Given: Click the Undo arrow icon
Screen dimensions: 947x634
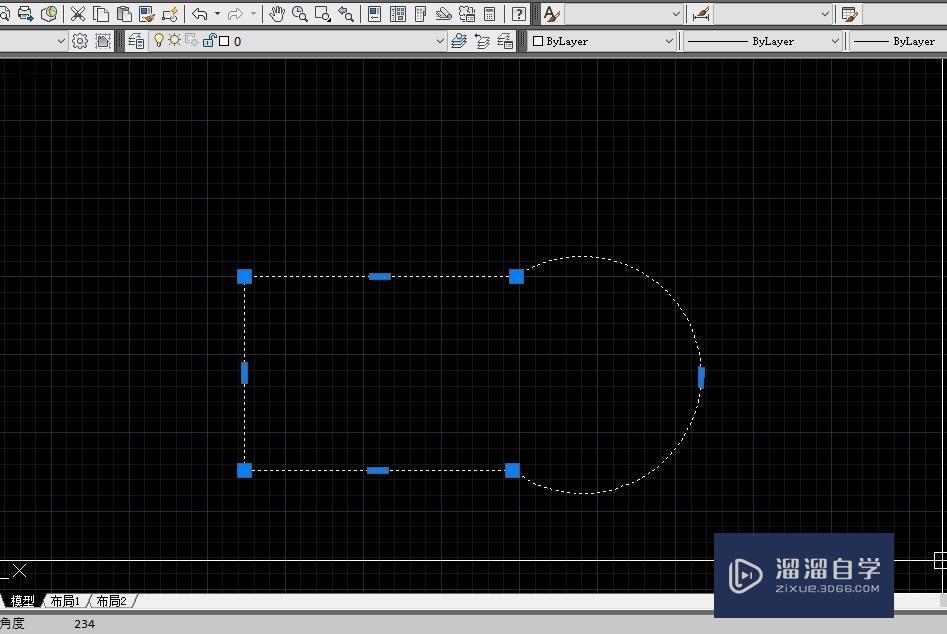Looking at the screenshot, I should 198,14.
